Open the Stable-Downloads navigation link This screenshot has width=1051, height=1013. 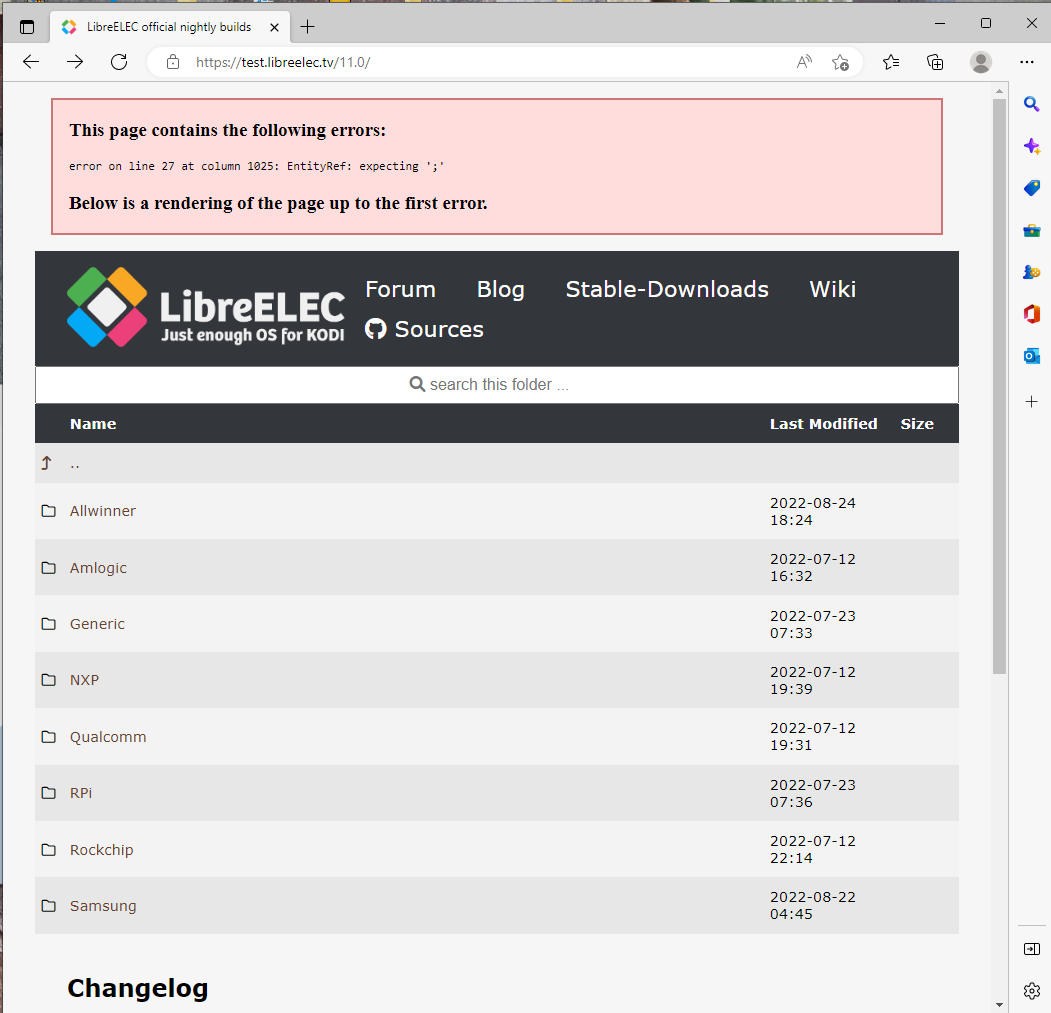click(x=667, y=290)
